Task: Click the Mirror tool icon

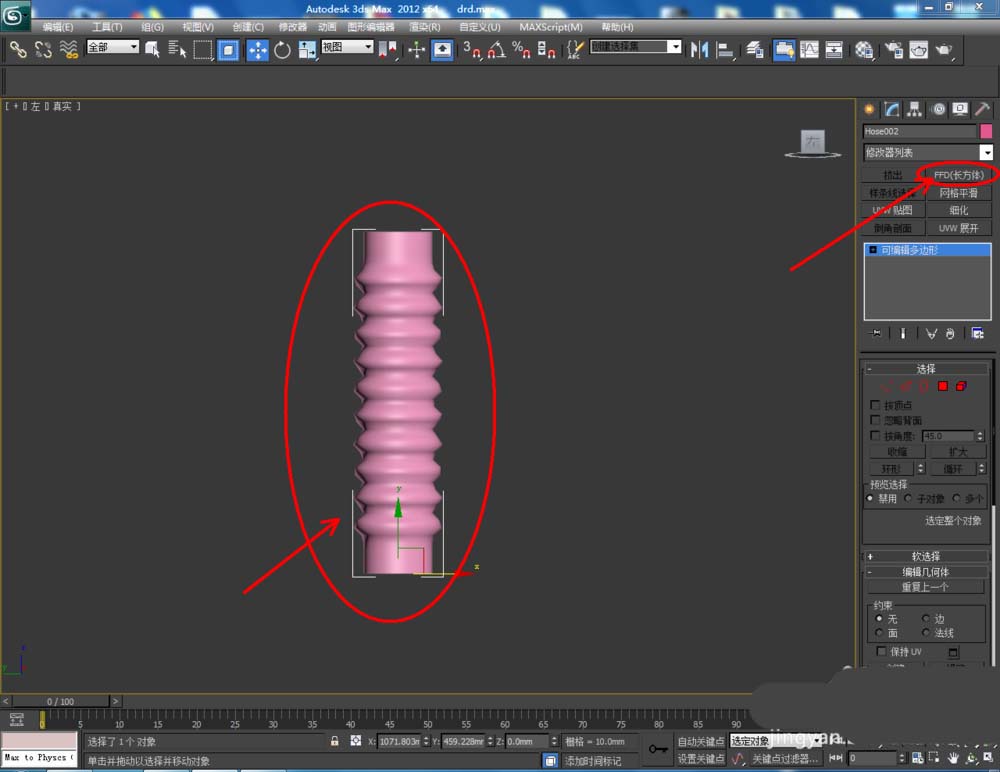Action: click(699, 49)
